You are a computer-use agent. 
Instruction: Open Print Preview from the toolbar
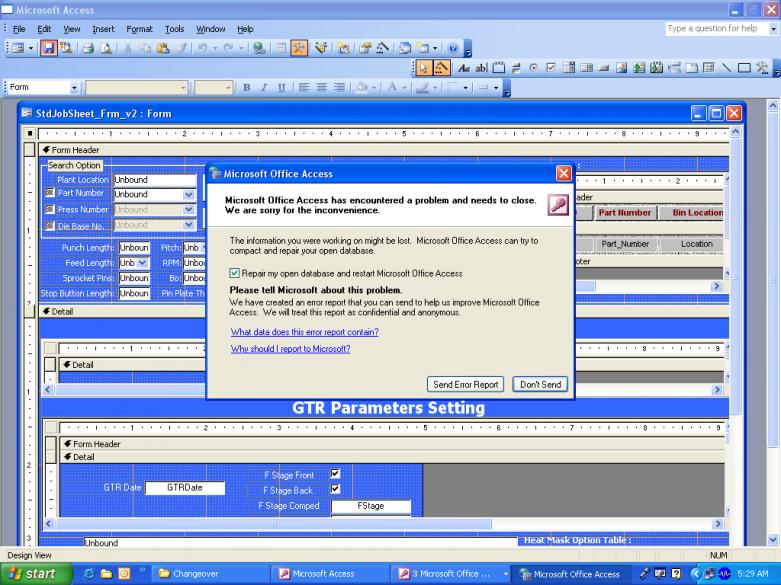click(106, 48)
